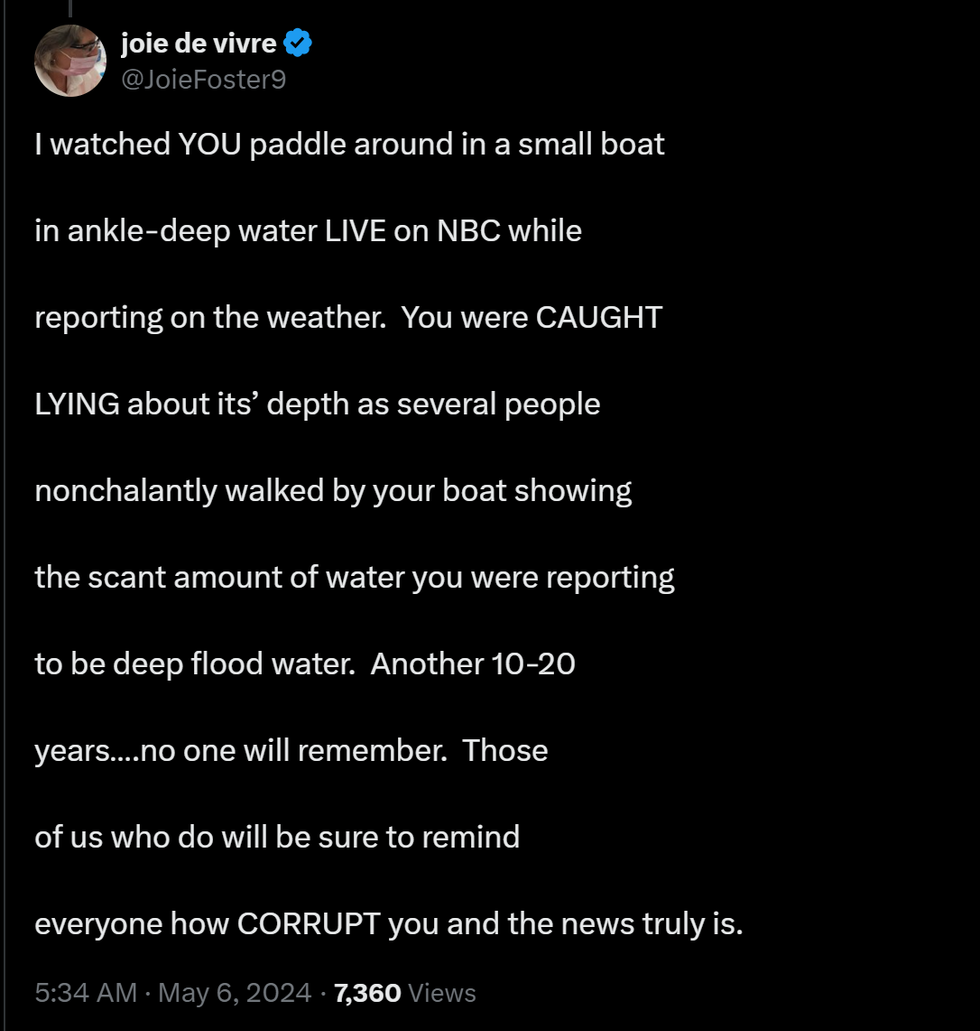This screenshot has width=980, height=1031.
Task: Click the Views label
Action: tap(443, 993)
